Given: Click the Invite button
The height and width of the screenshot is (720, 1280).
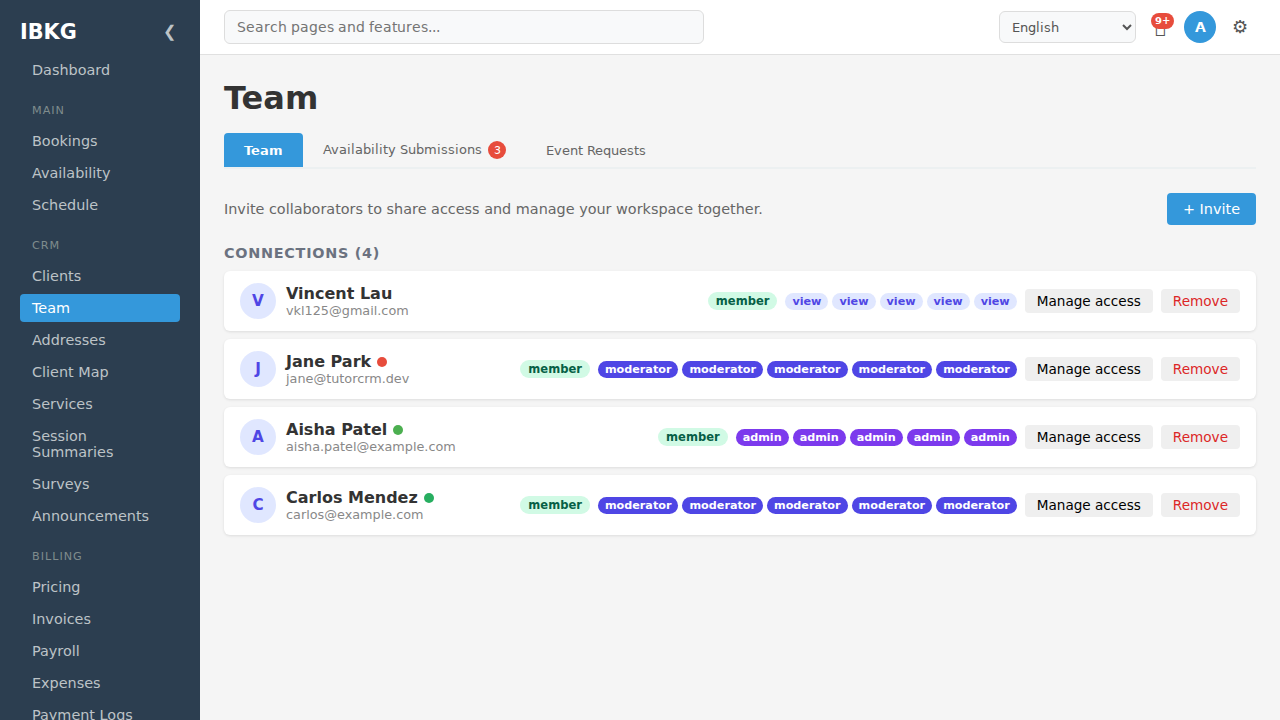Looking at the screenshot, I should coord(1211,209).
